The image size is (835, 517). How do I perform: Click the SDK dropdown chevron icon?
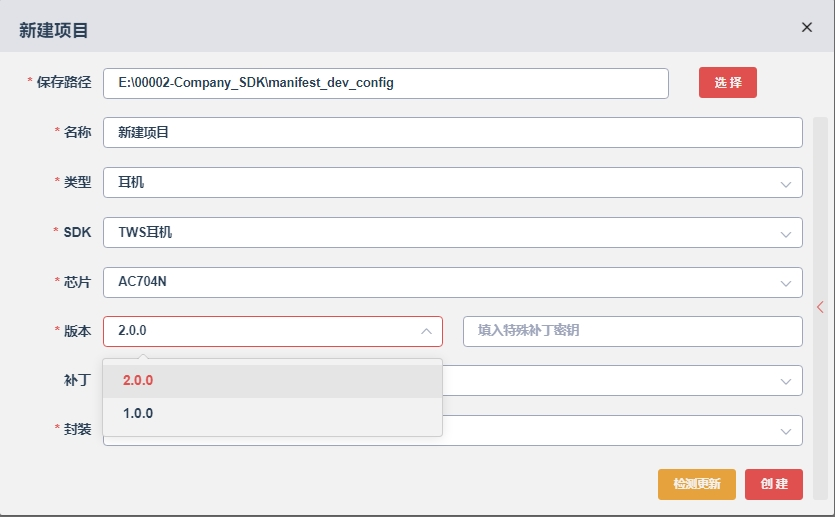click(x=785, y=234)
